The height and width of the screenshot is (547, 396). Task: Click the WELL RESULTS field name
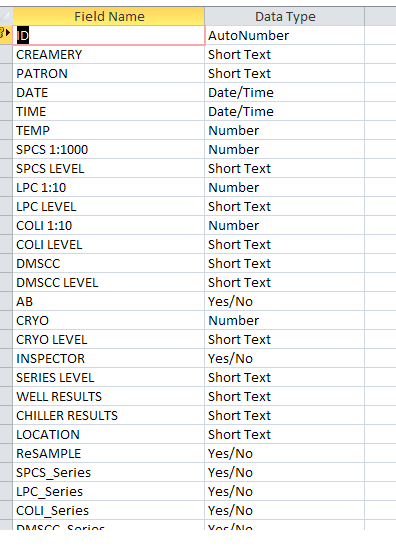[x=59, y=397]
